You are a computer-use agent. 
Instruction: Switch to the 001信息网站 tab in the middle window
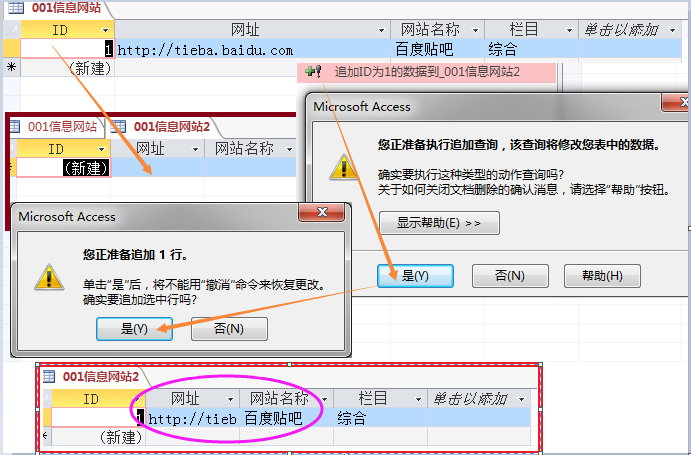[x=55, y=127]
